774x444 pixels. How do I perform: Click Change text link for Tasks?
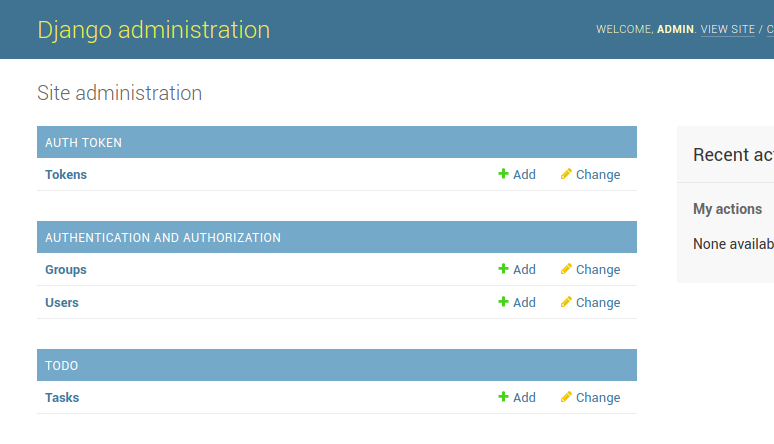pos(598,398)
